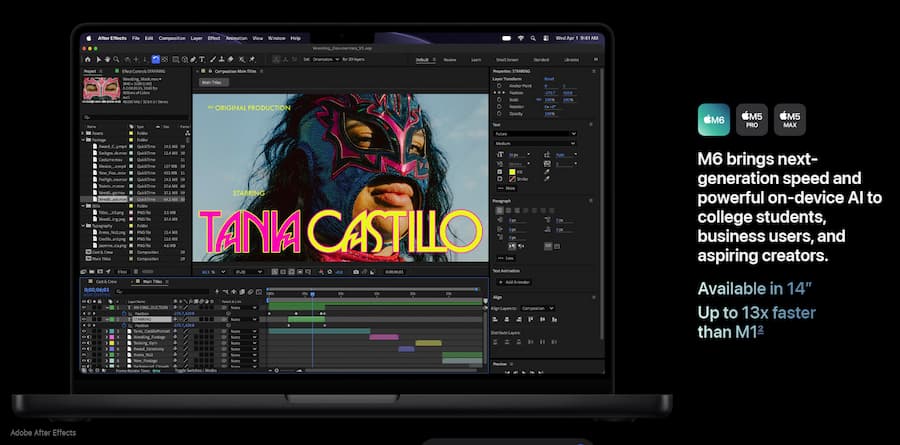Screen dimensions: 900x445
Task: Open the viewer magnification percentage dropdown
Action: pos(214,272)
